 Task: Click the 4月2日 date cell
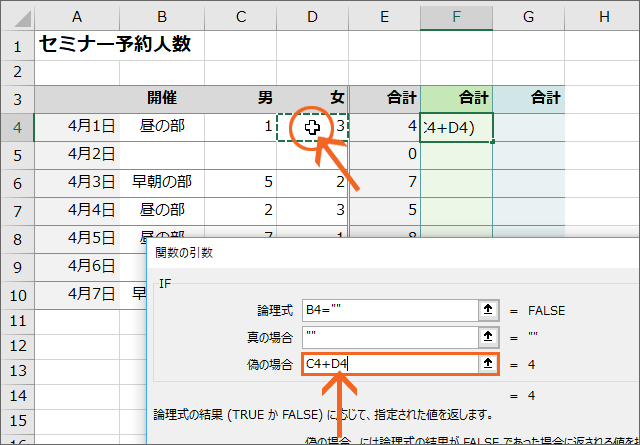coord(77,155)
